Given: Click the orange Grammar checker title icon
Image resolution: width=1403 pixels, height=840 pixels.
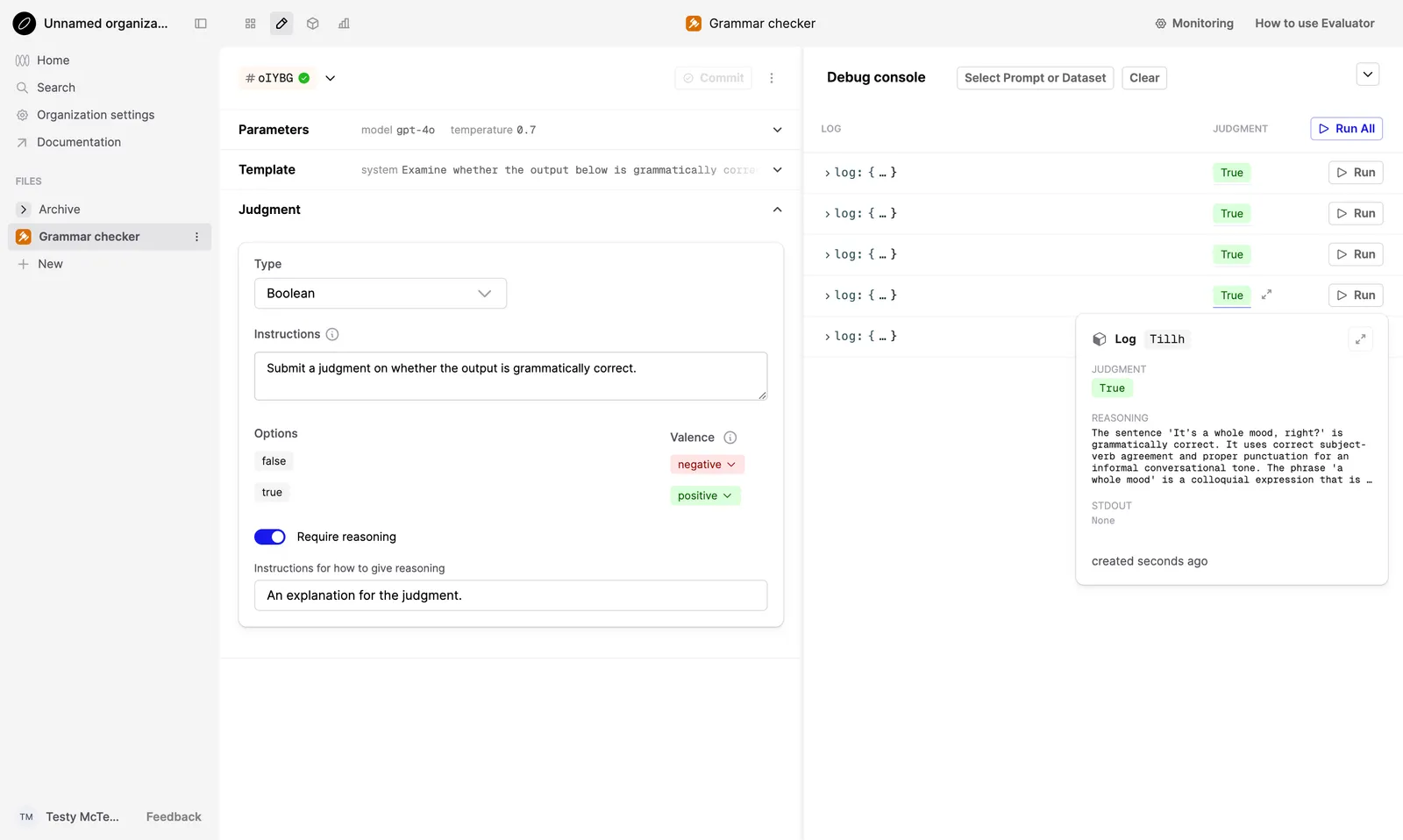Looking at the screenshot, I should [694, 24].
